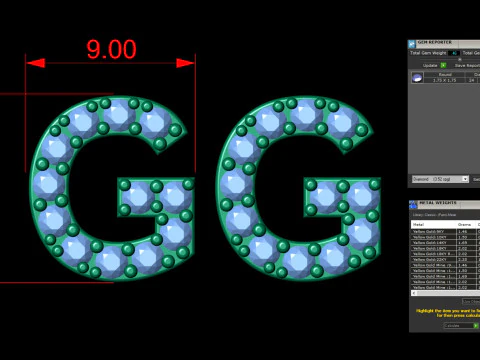The width and height of the screenshot is (480, 360).
Task: Click the Total Gem Weight value field
Action: pyautogui.click(x=454, y=53)
